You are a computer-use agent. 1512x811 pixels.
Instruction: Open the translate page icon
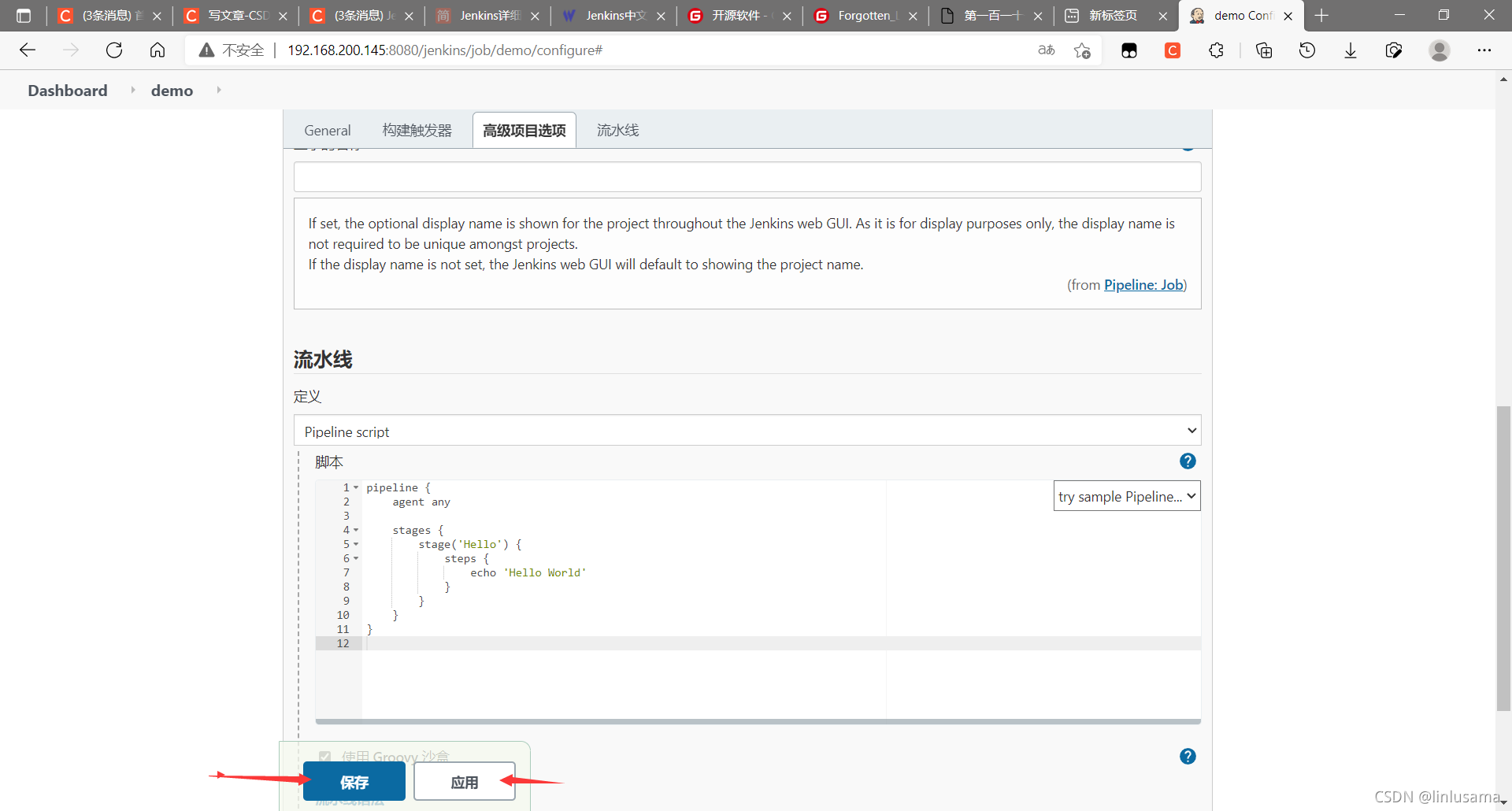[1046, 50]
